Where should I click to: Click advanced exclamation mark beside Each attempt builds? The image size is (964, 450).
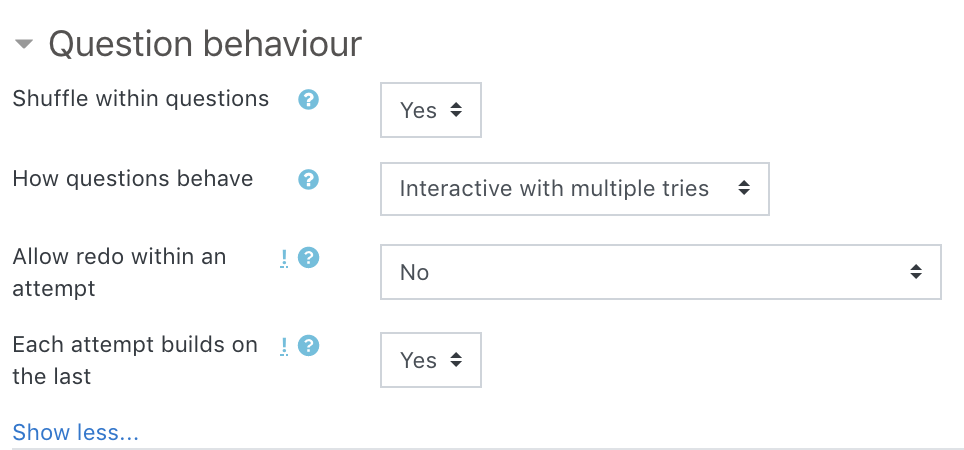[x=284, y=346]
